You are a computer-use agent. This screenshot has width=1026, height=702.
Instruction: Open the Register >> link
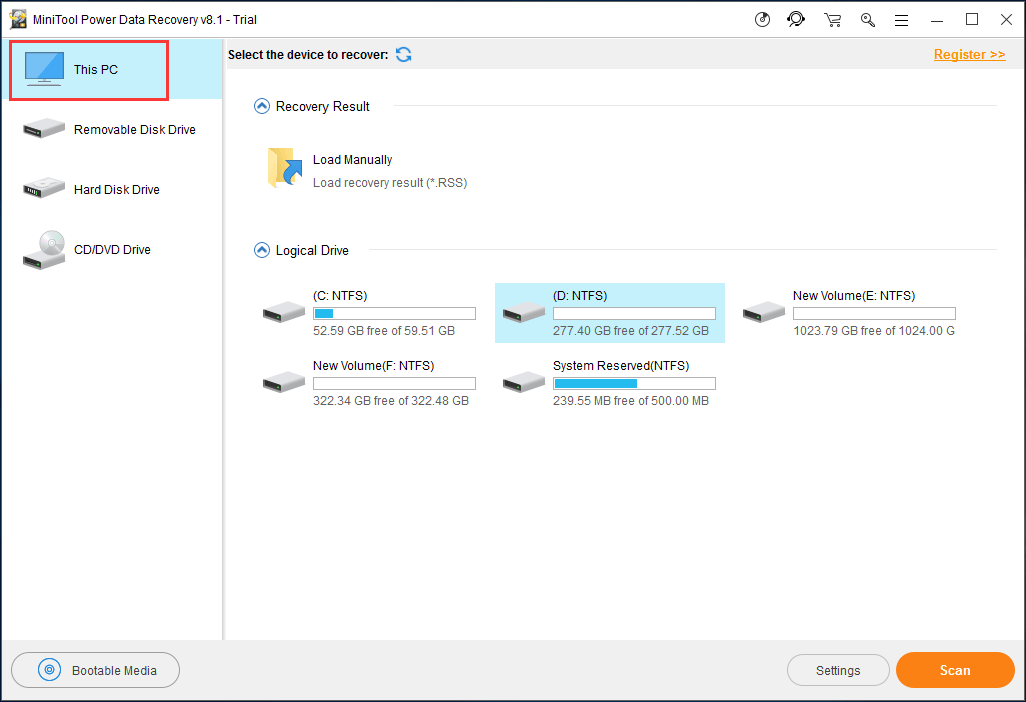[969, 54]
